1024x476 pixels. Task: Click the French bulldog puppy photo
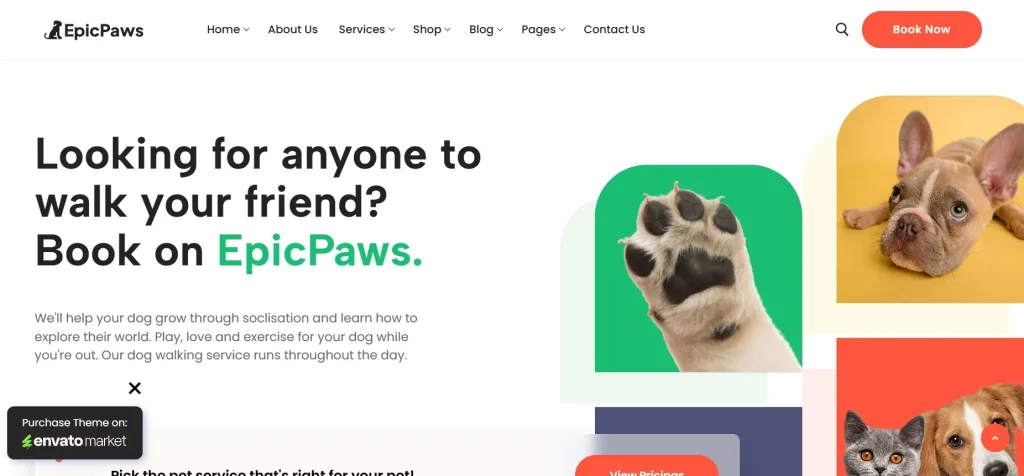click(x=930, y=199)
